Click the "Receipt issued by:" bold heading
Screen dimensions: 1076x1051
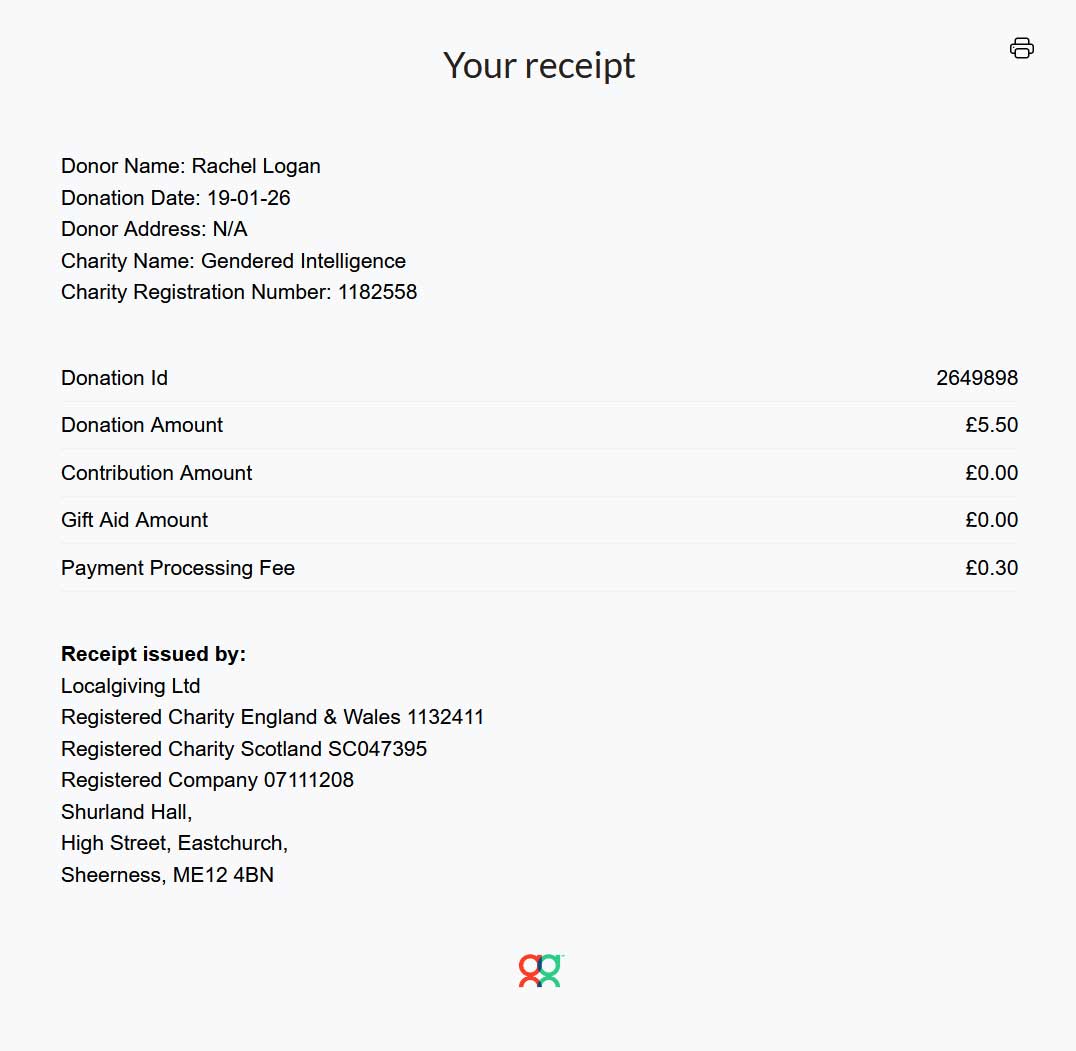click(x=153, y=654)
